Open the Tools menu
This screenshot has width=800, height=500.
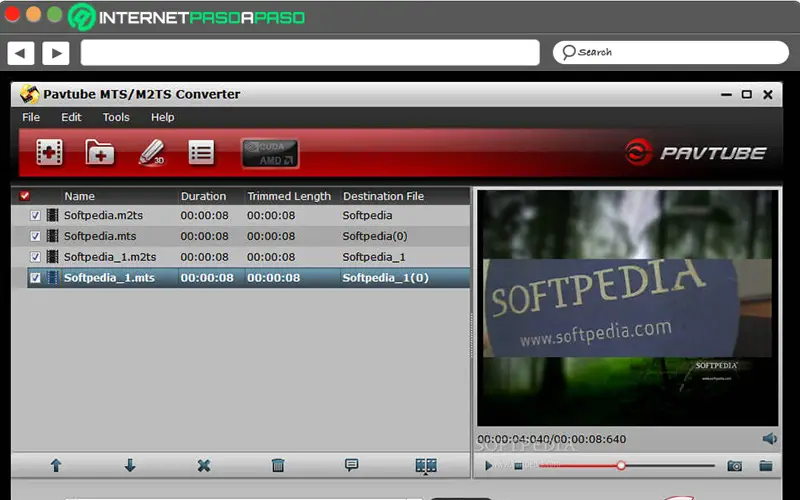pyautogui.click(x=116, y=117)
